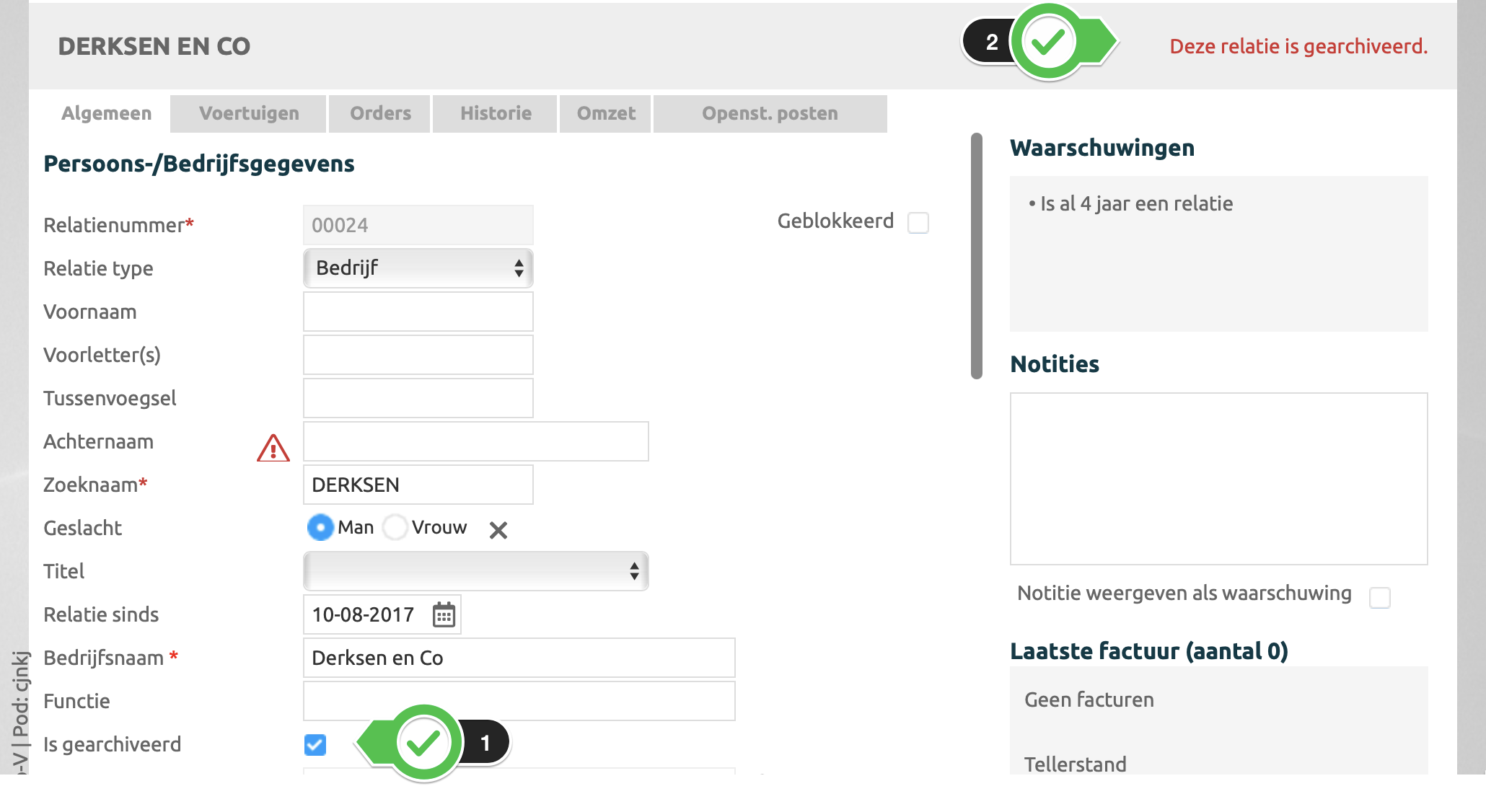This screenshot has height=812, width=1486.
Task: Expand the Titel dropdown
Action: (475, 571)
